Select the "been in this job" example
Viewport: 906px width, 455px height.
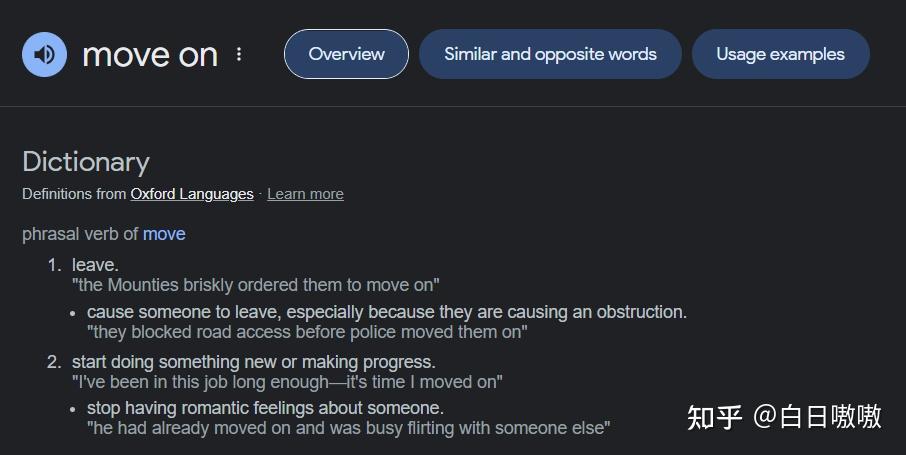pyautogui.click(x=287, y=382)
